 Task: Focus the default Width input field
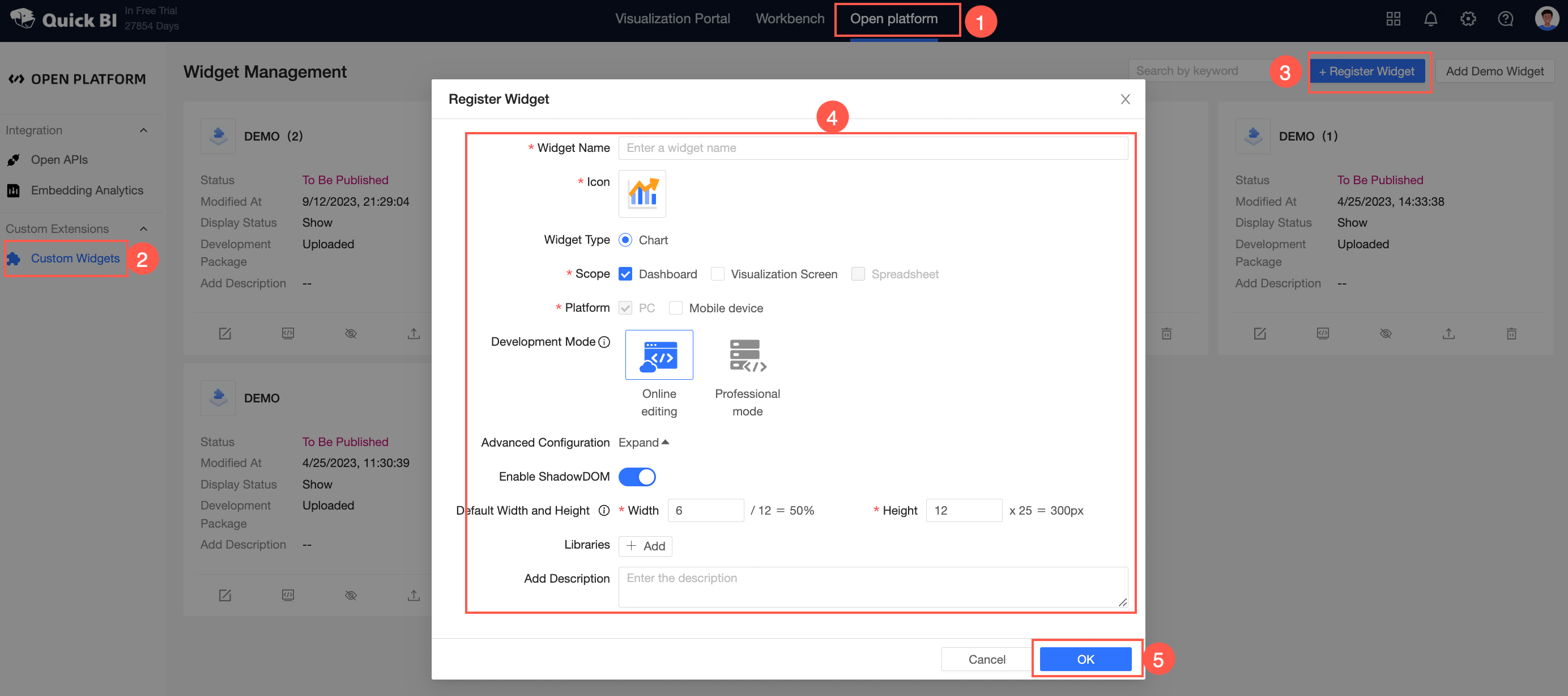pyautogui.click(x=705, y=510)
